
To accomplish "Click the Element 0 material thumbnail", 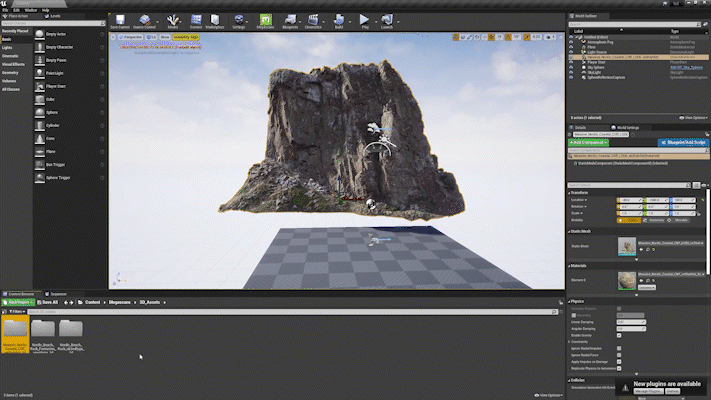I will 626,279.
